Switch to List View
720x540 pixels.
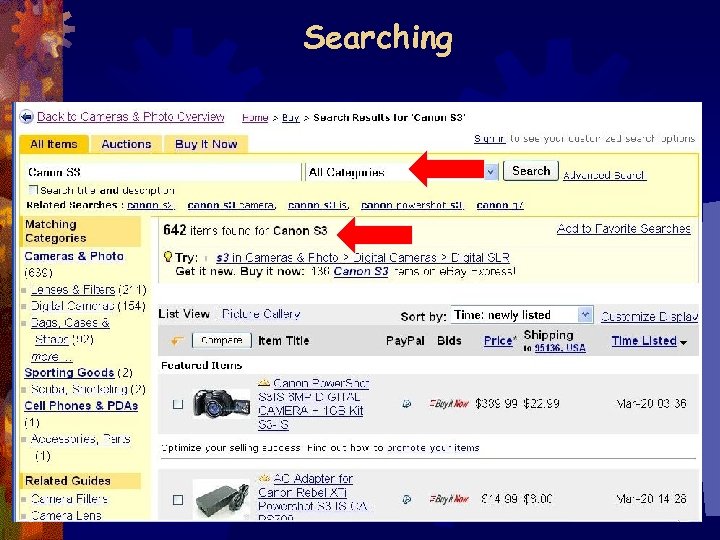[x=184, y=314]
